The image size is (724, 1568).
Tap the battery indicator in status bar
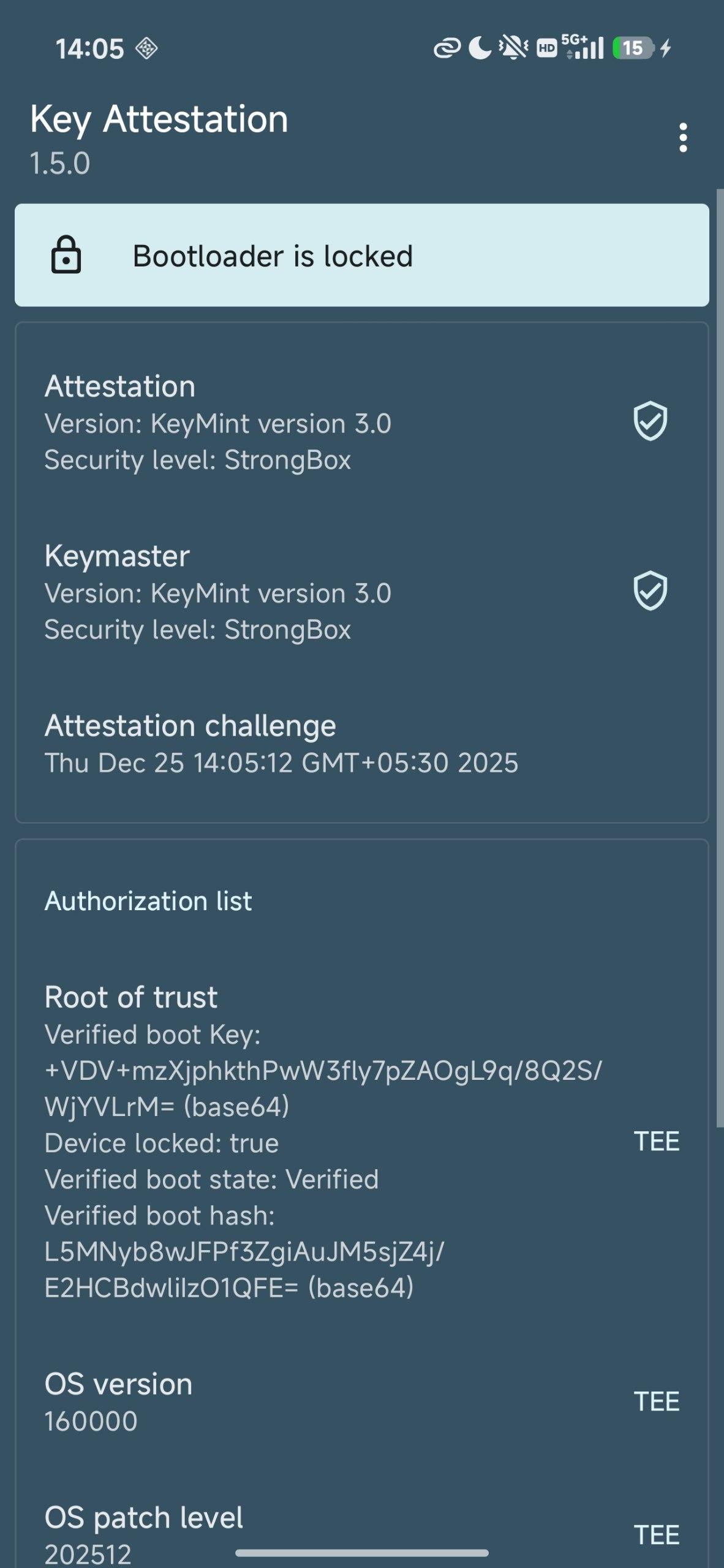click(x=633, y=48)
